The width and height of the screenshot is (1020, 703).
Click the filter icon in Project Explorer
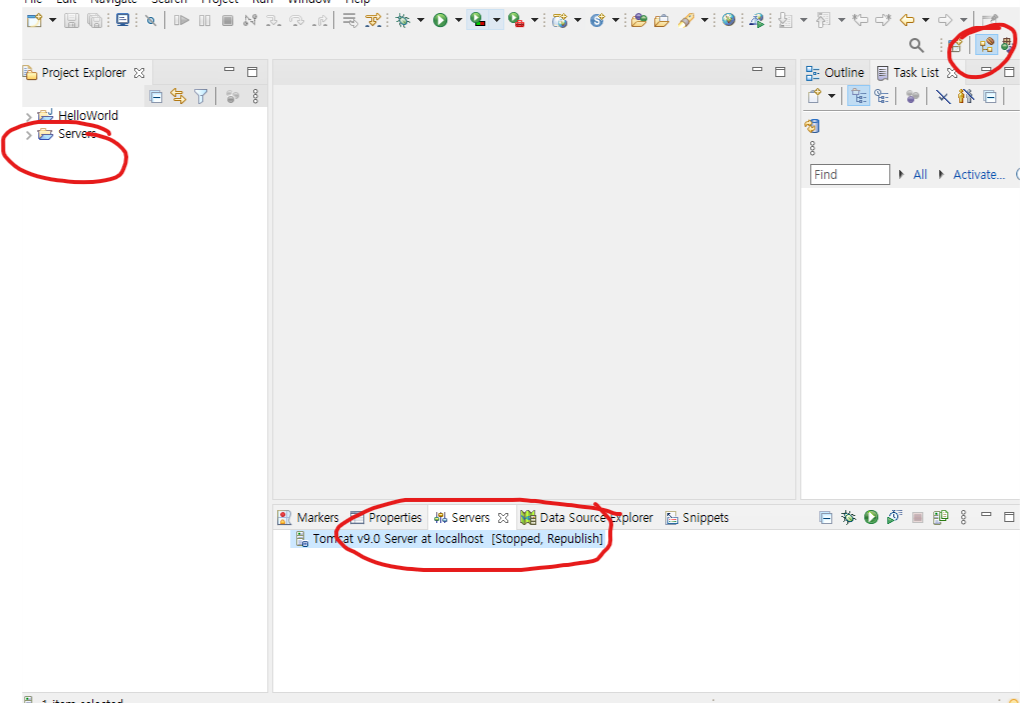[x=201, y=97]
